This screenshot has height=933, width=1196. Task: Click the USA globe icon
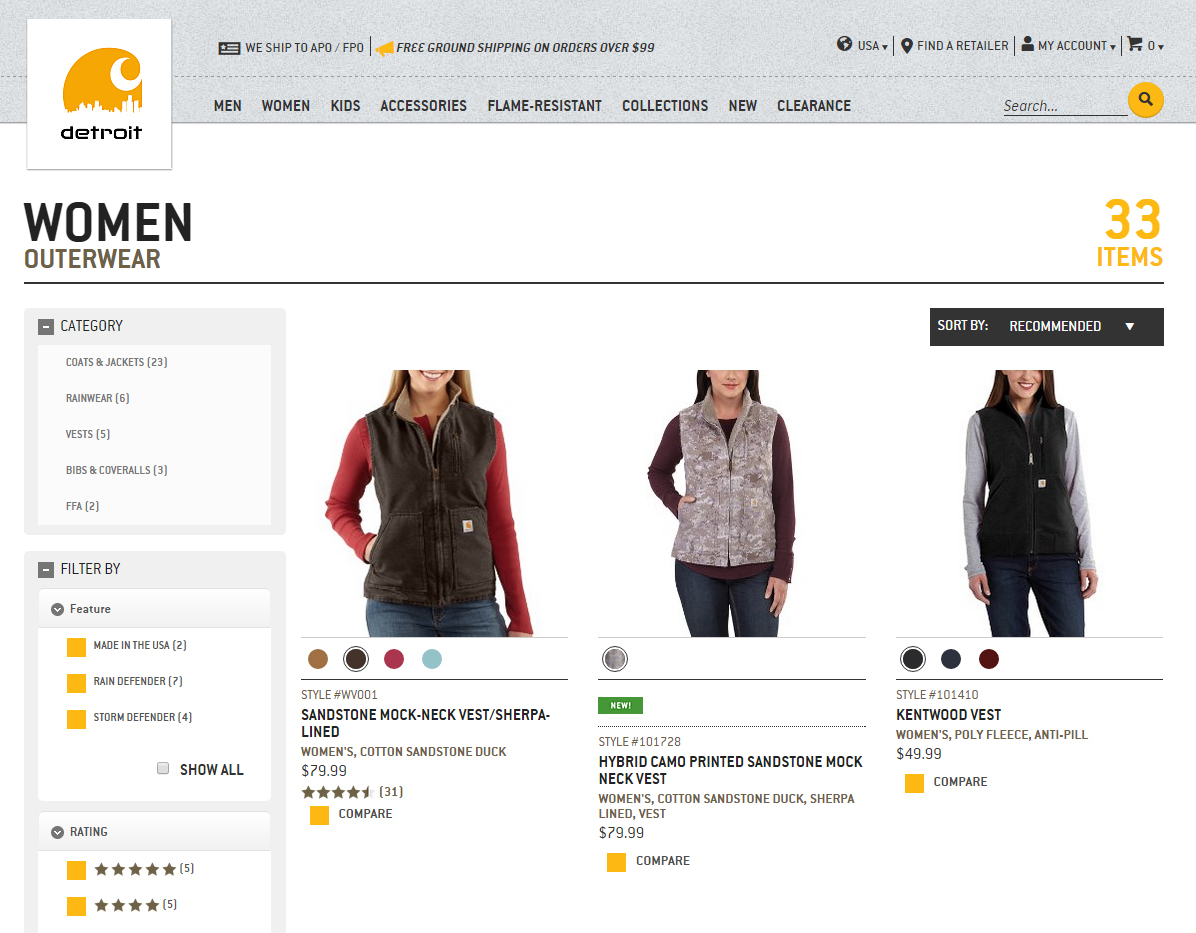pyautogui.click(x=845, y=45)
